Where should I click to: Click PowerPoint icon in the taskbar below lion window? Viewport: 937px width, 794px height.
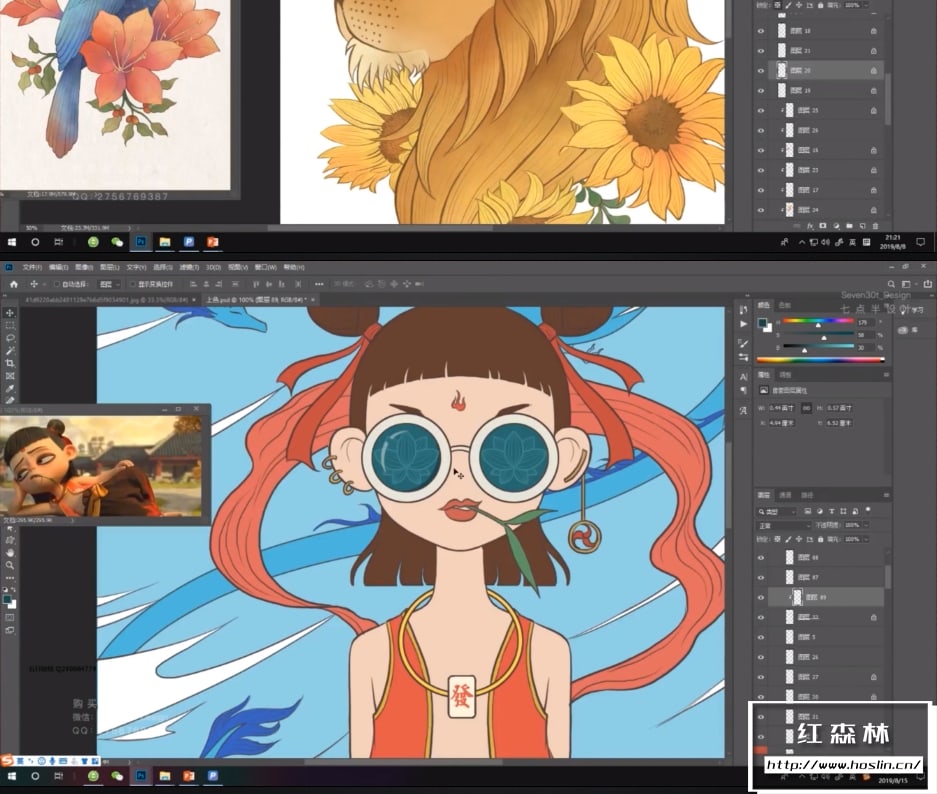click(x=213, y=242)
